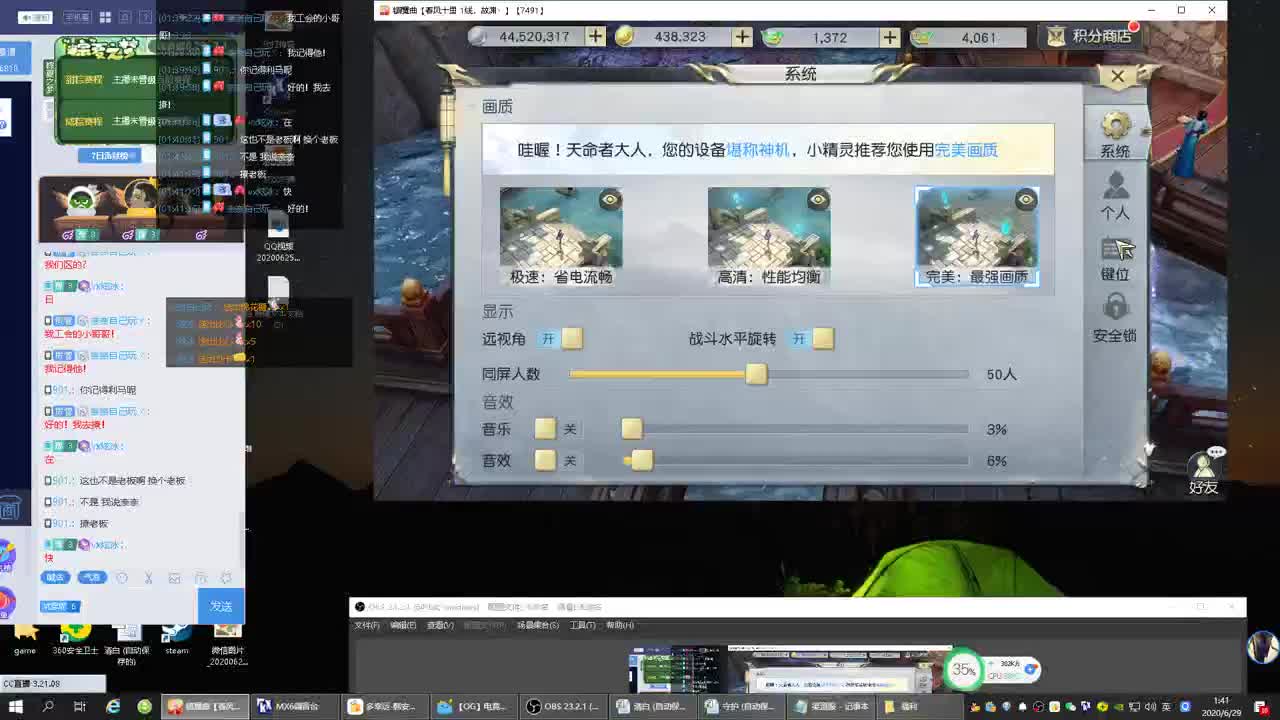Add silver via plus next to 44,520,317
Viewport: 1280px width, 720px height.
[595, 36]
